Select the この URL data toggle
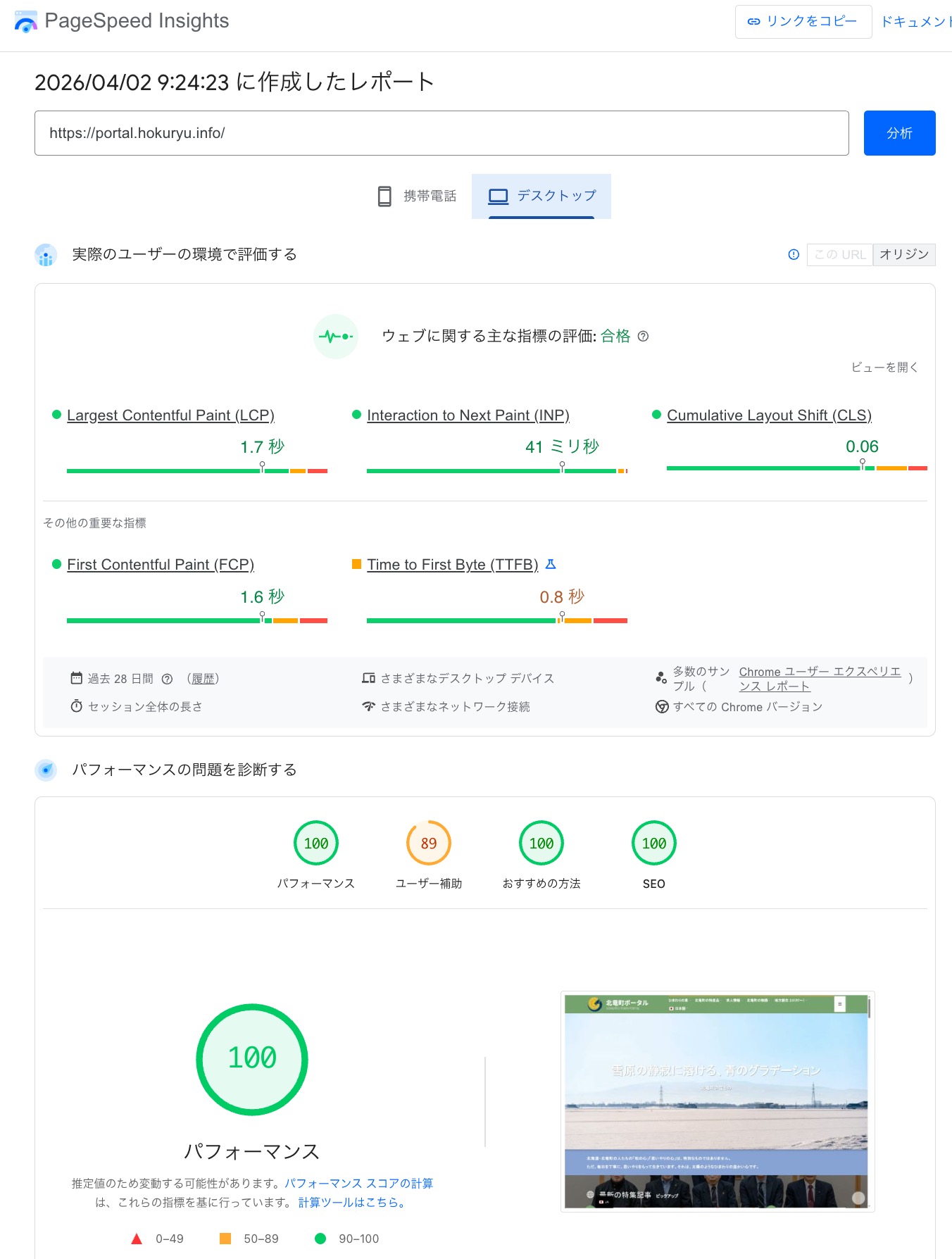Viewport: 952px width, 1259px height. click(840, 255)
